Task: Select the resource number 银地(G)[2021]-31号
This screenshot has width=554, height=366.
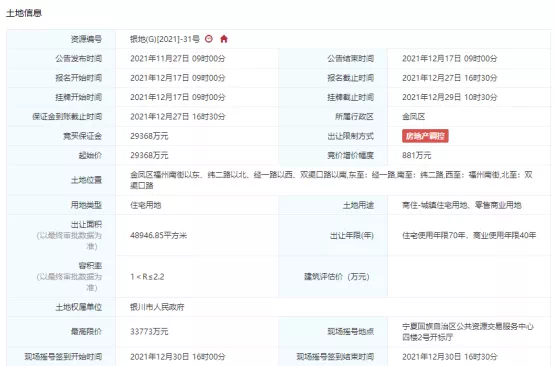Action: click(x=165, y=39)
